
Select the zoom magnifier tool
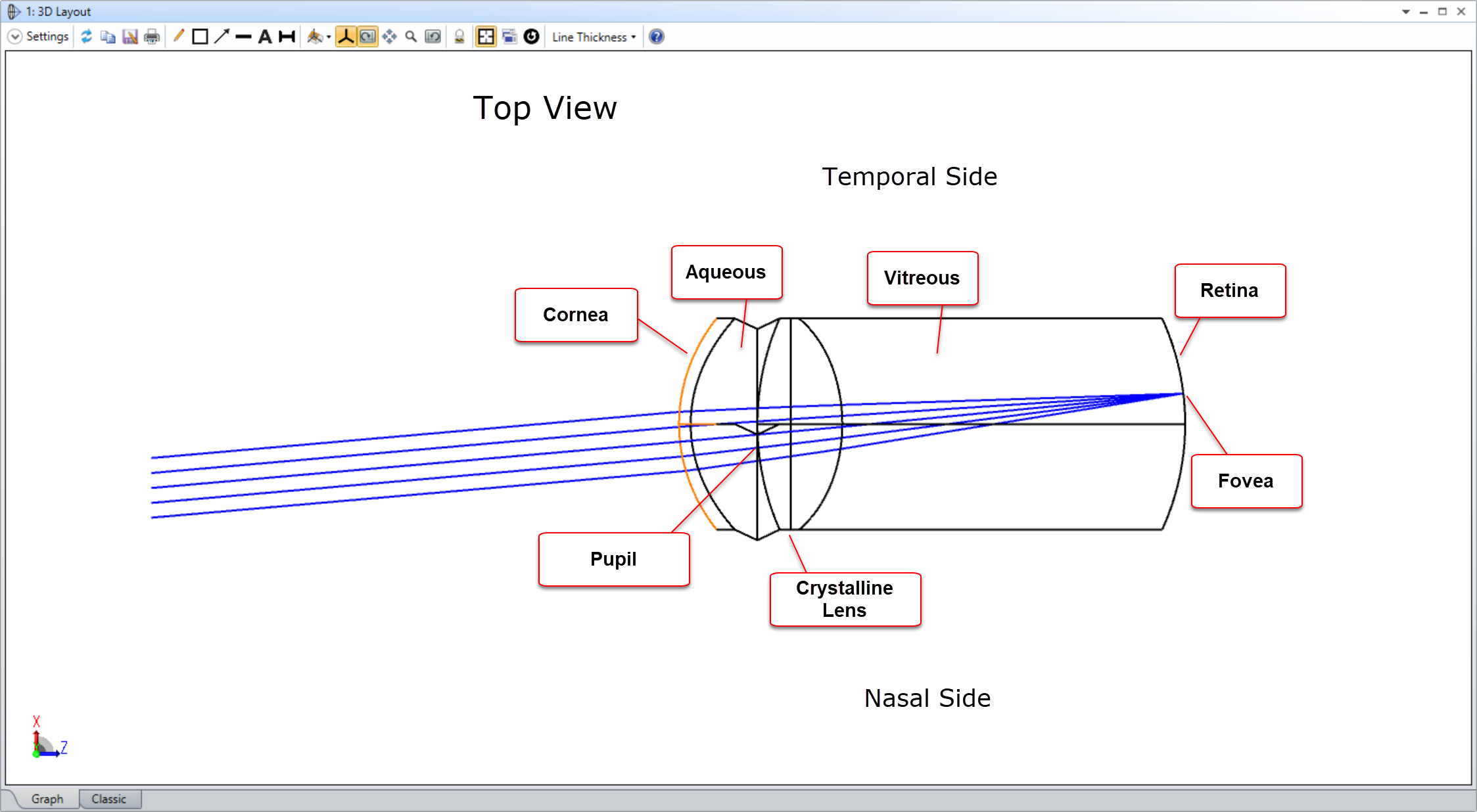tap(411, 37)
